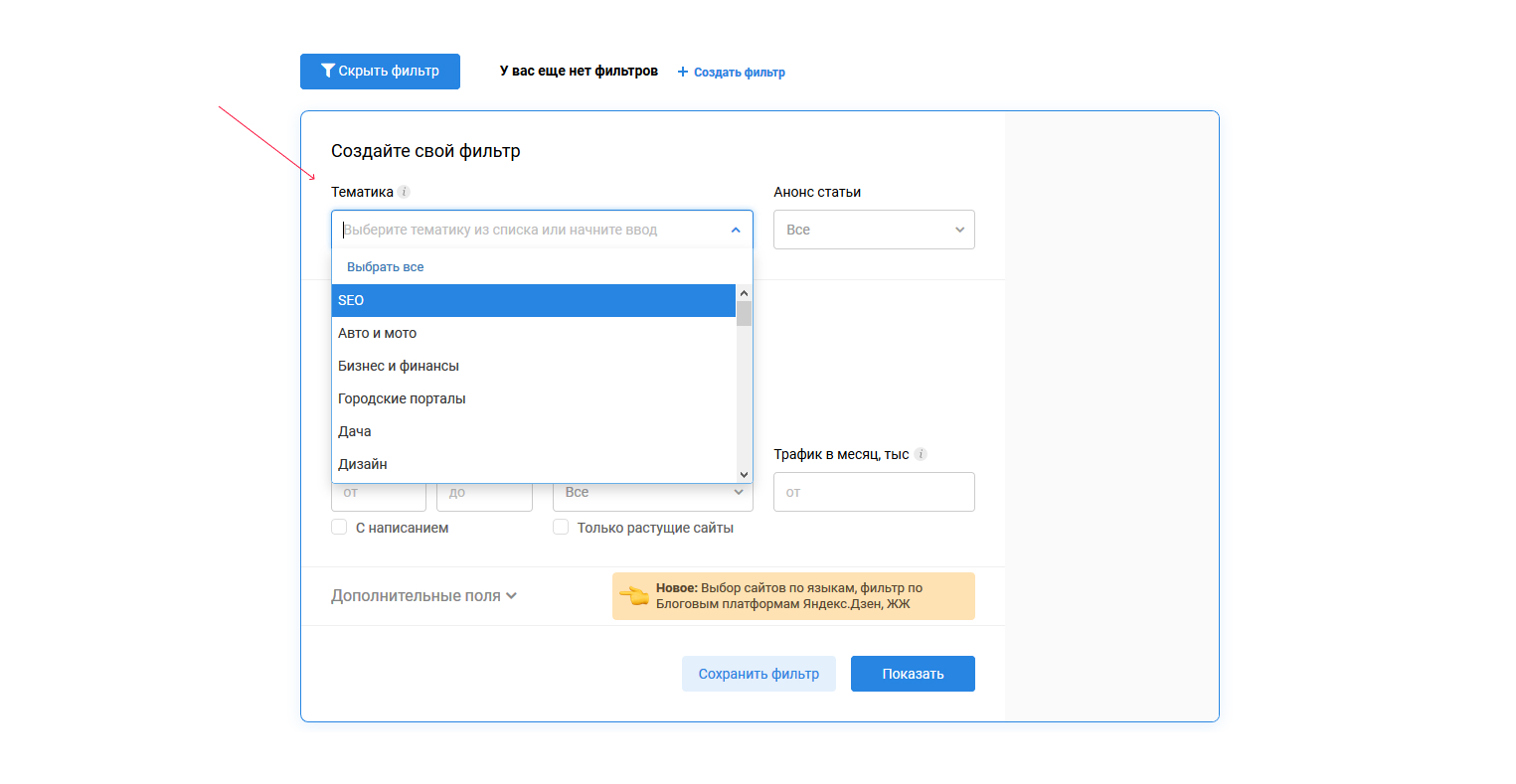Click the Новое announcement banner

(793, 596)
